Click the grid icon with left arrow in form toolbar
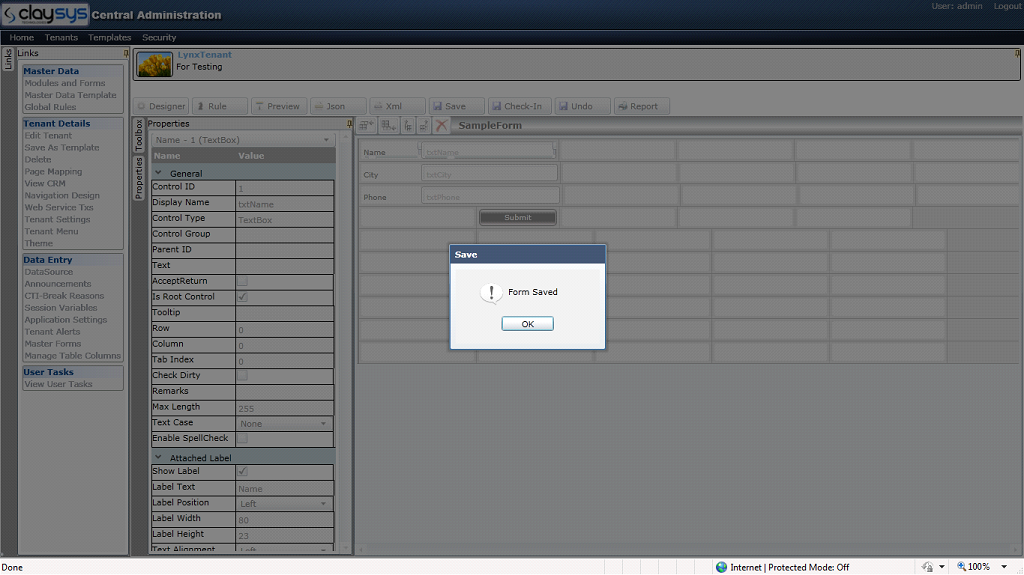 (366, 125)
